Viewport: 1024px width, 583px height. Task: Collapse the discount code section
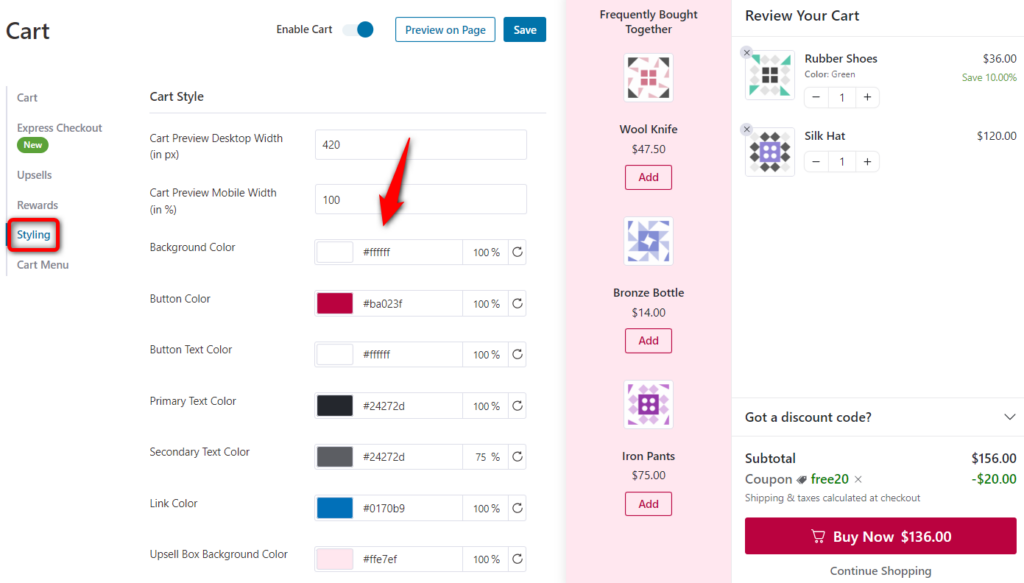1010,417
